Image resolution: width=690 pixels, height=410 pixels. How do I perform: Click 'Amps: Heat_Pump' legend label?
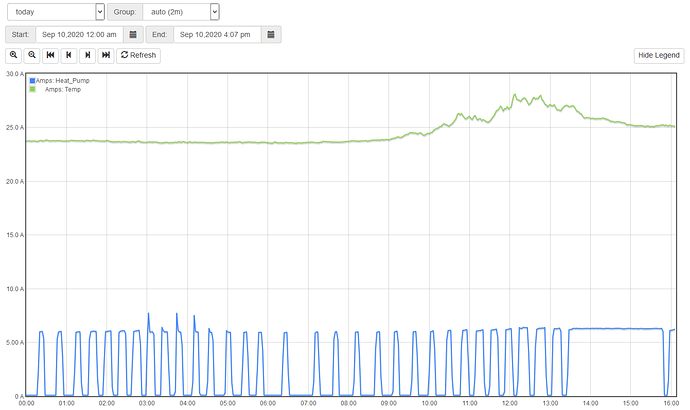point(62,81)
